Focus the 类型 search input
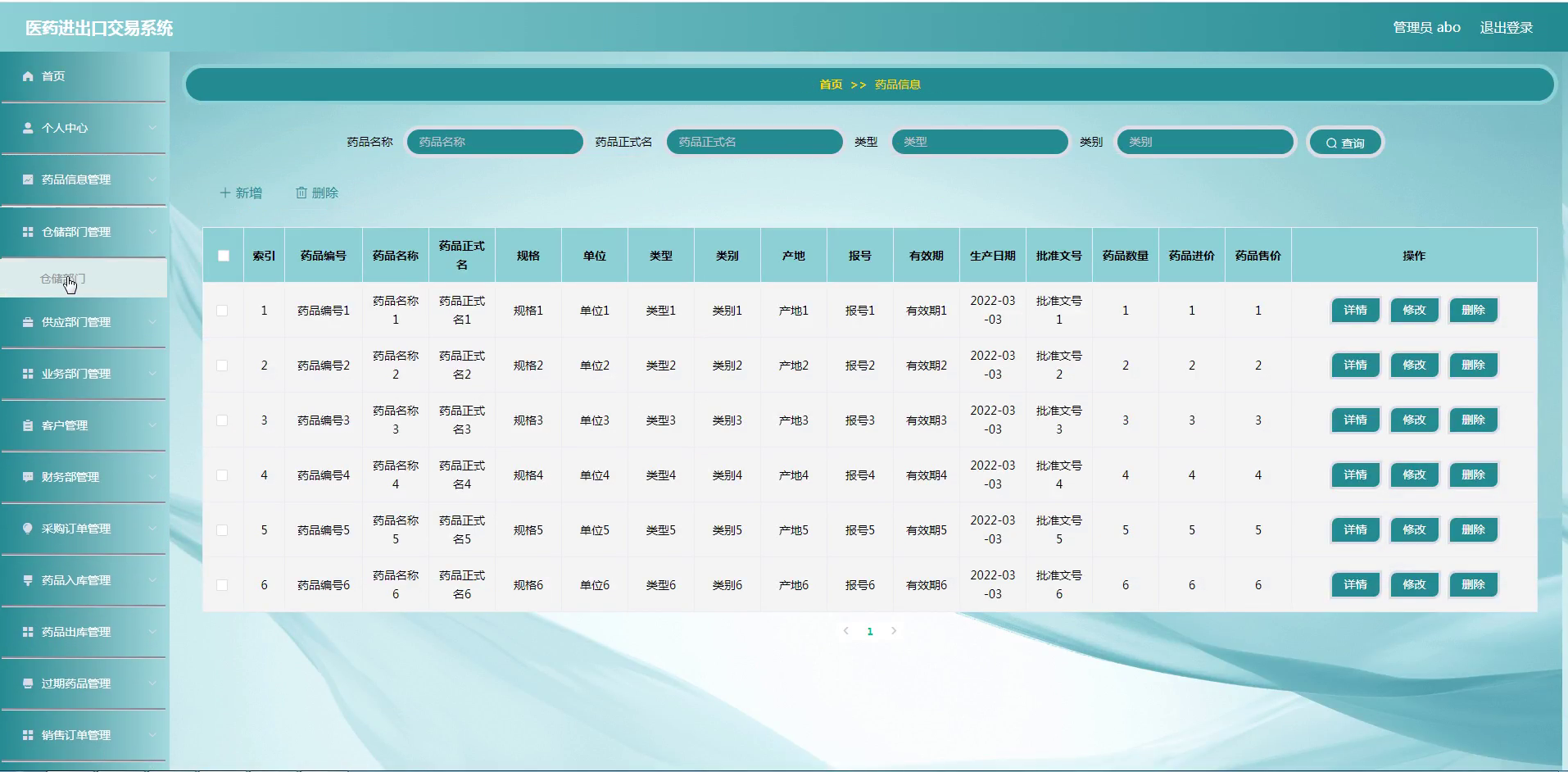The width and height of the screenshot is (1568, 772). 980,142
